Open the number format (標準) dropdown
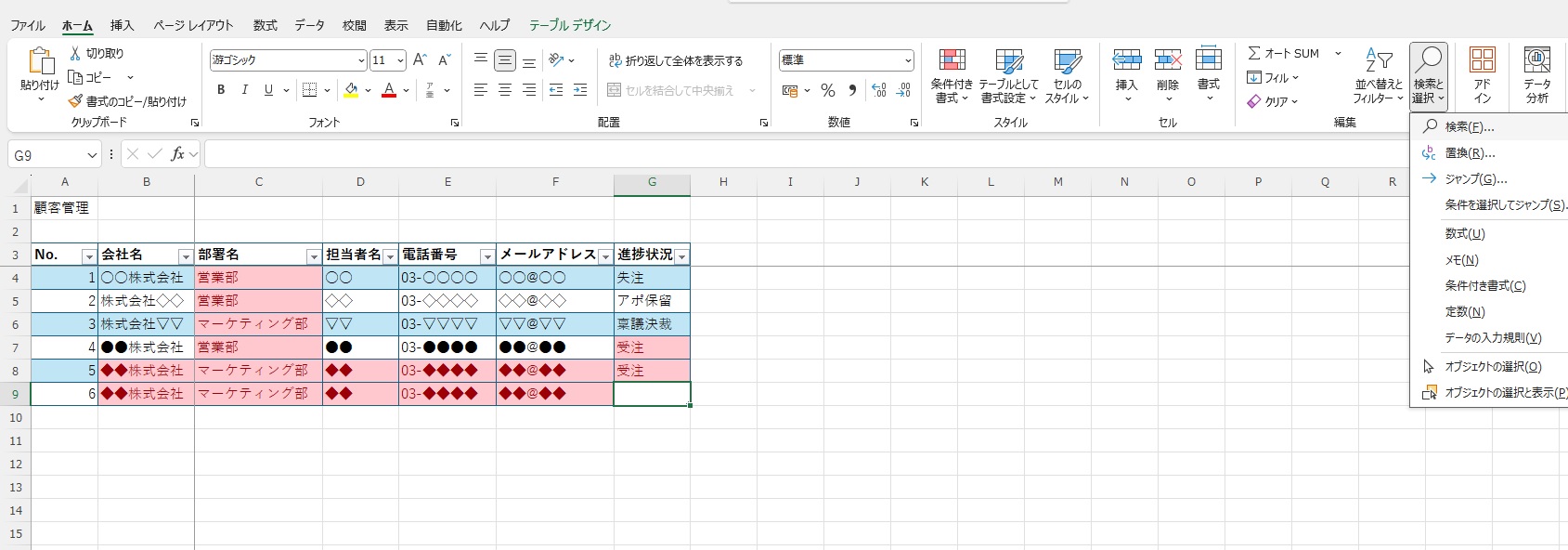1568x550 pixels. (x=907, y=60)
